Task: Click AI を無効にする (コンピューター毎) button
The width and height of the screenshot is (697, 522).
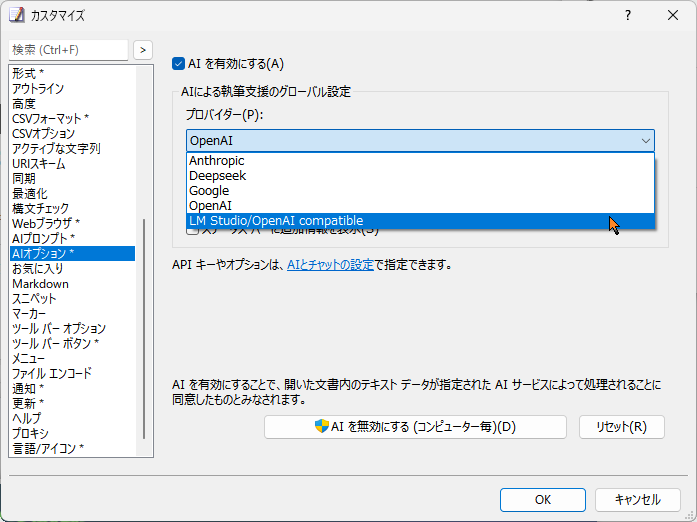Action: point(415,427)
